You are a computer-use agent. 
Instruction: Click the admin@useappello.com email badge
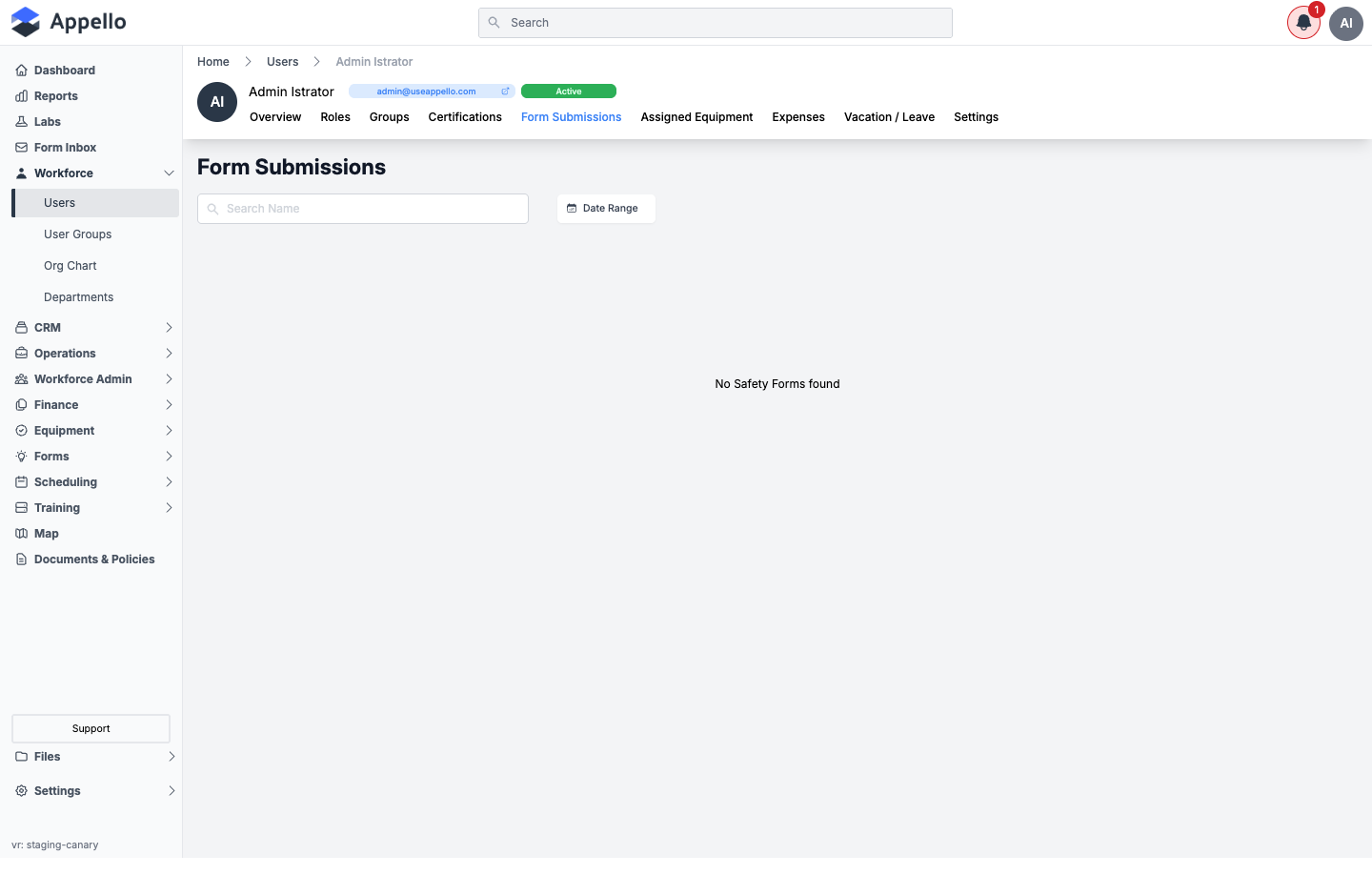432,92
